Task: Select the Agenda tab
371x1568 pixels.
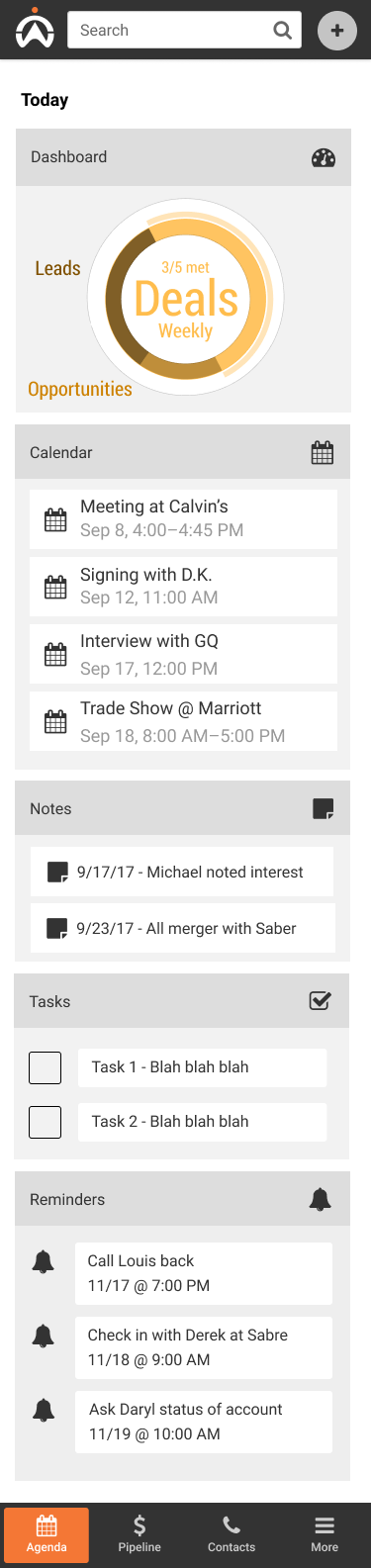Action: coord(46,1534)
